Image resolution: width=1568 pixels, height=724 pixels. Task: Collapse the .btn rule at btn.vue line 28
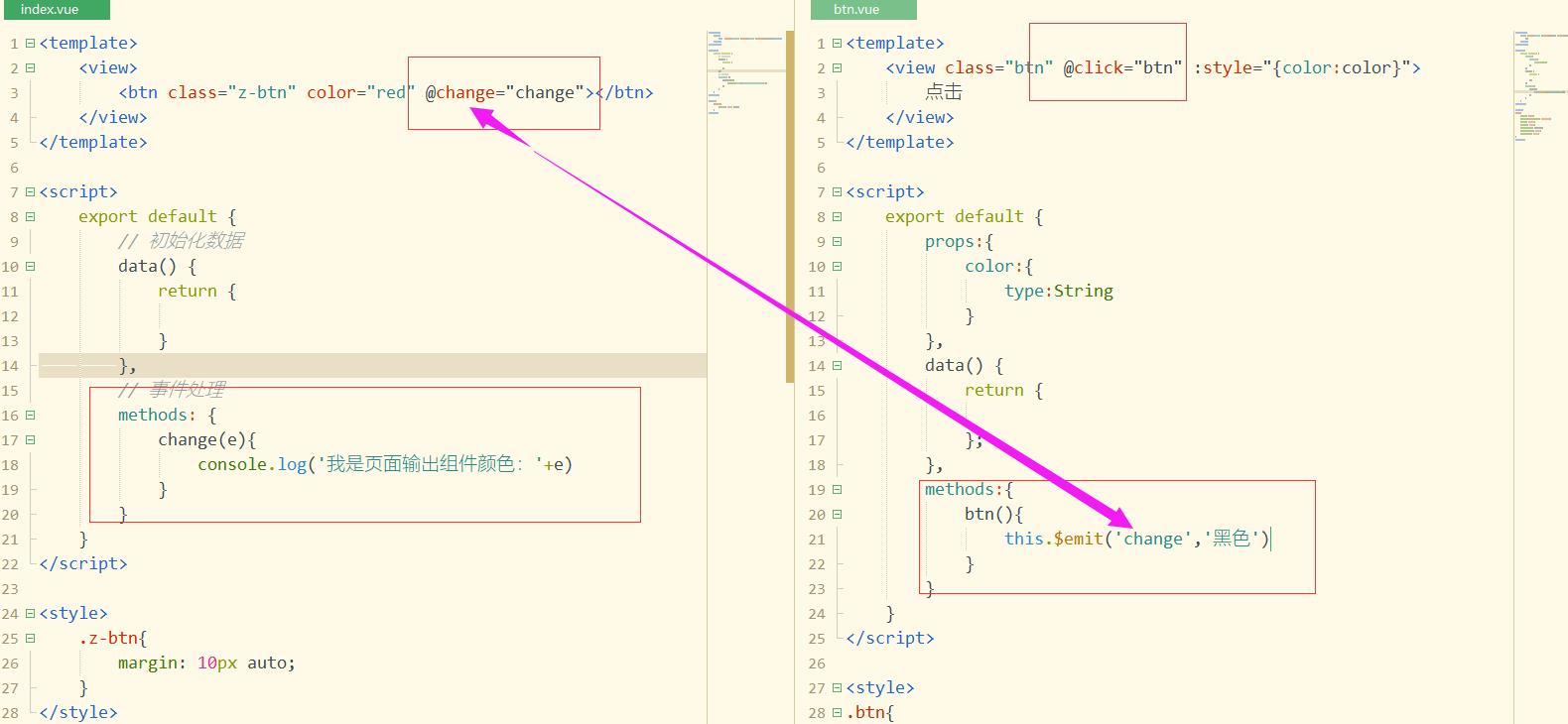tap(837, 713)
